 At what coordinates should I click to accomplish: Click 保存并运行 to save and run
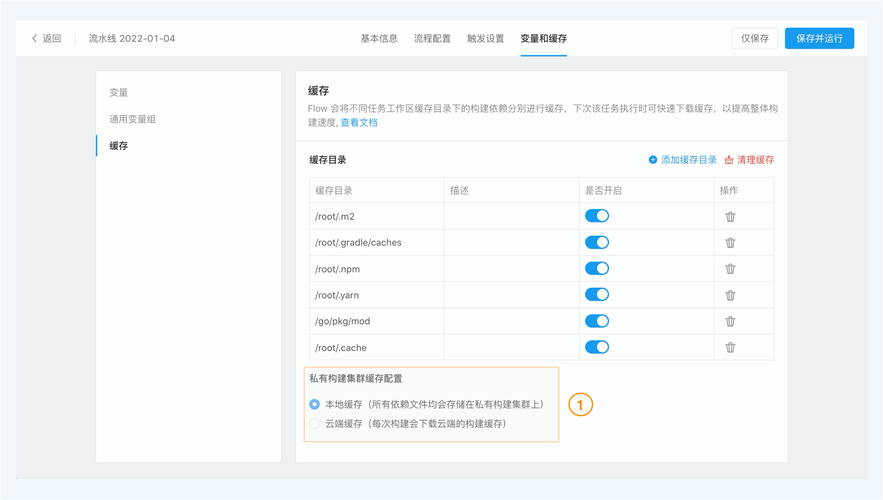click(819, 38)
